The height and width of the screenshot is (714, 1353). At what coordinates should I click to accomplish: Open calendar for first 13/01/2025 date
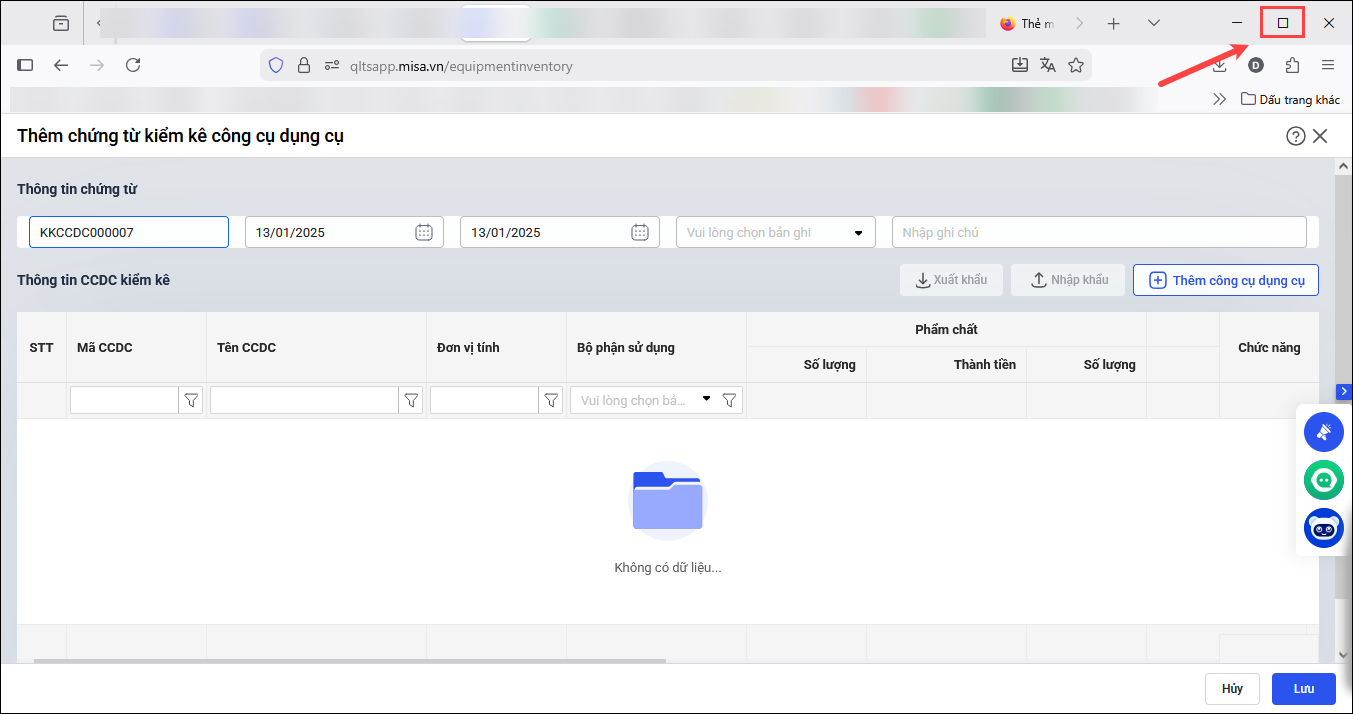[424, 232]
